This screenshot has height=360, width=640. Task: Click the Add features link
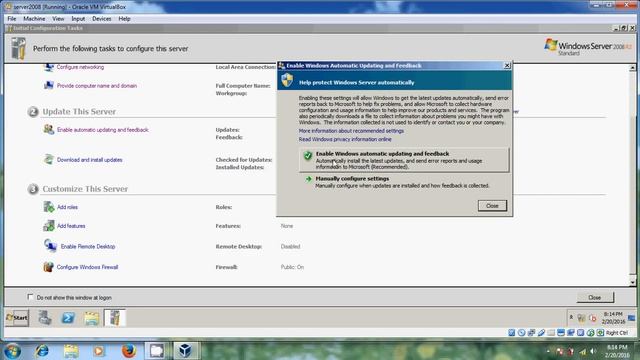point(71,226)
